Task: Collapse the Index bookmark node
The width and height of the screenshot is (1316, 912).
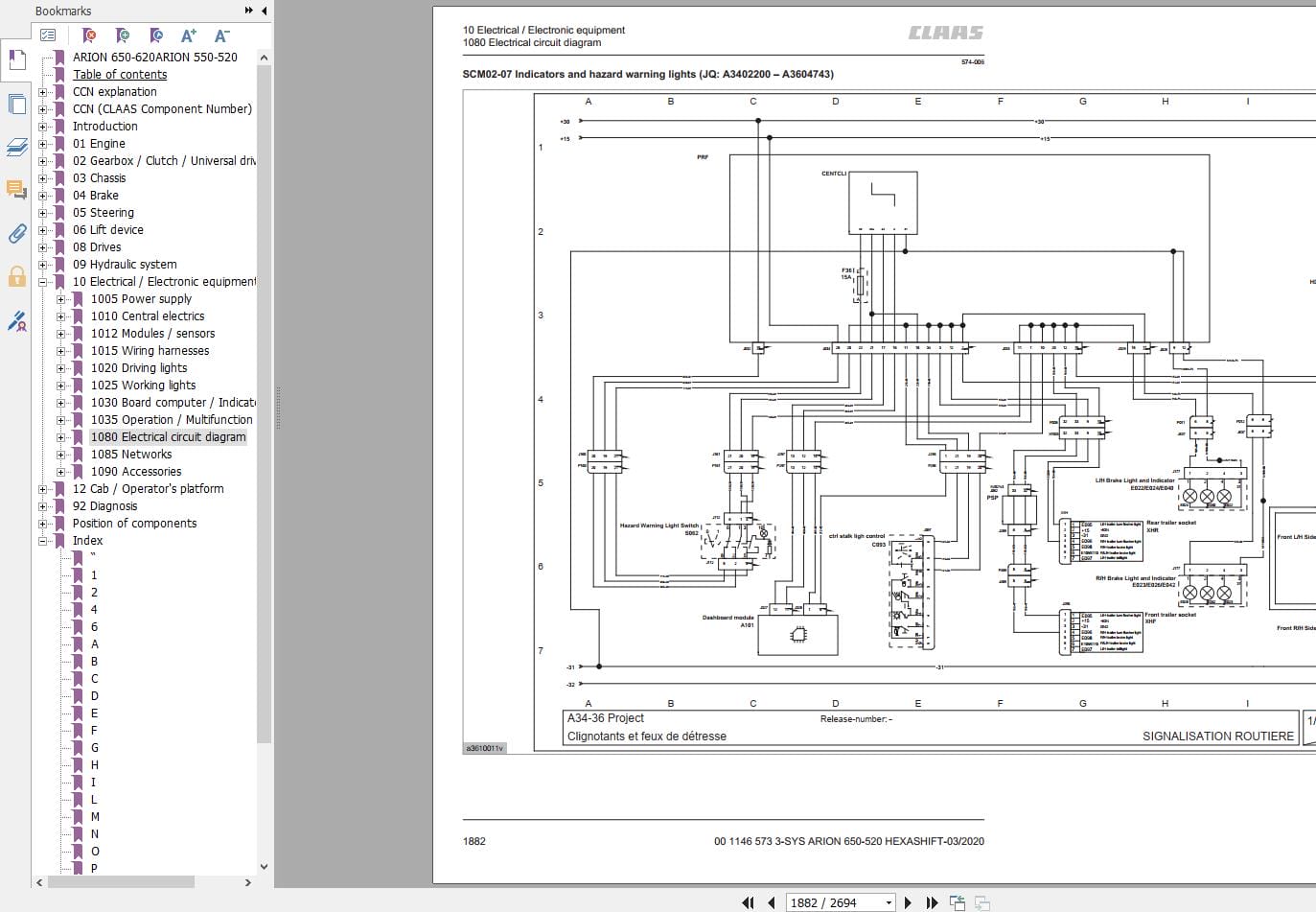Action: coord(42,541)
